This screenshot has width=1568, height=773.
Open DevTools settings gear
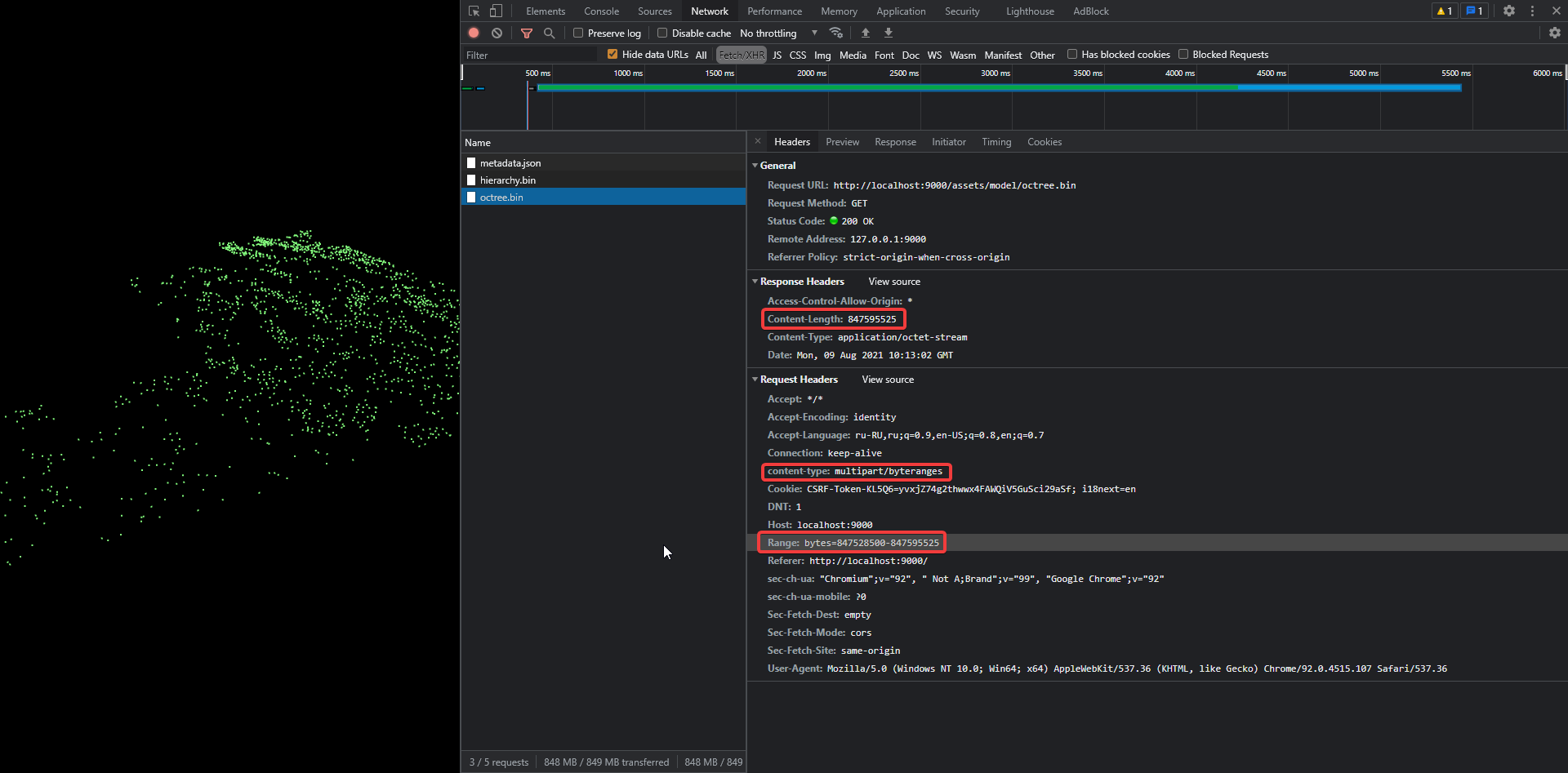pyautogui.click(x=1508, y=11)
